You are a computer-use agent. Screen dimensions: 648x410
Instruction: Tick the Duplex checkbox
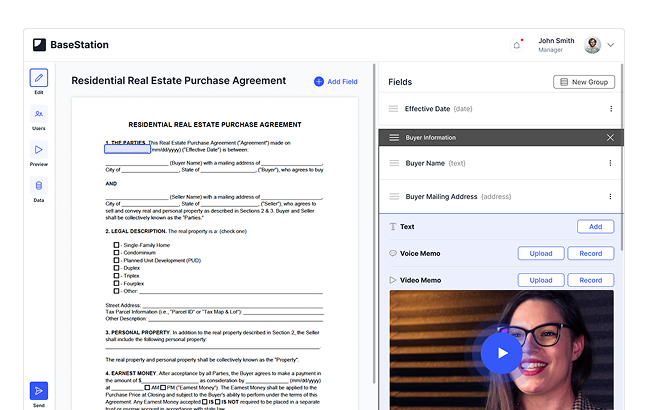pyautogui.click(x=116, y=268)
